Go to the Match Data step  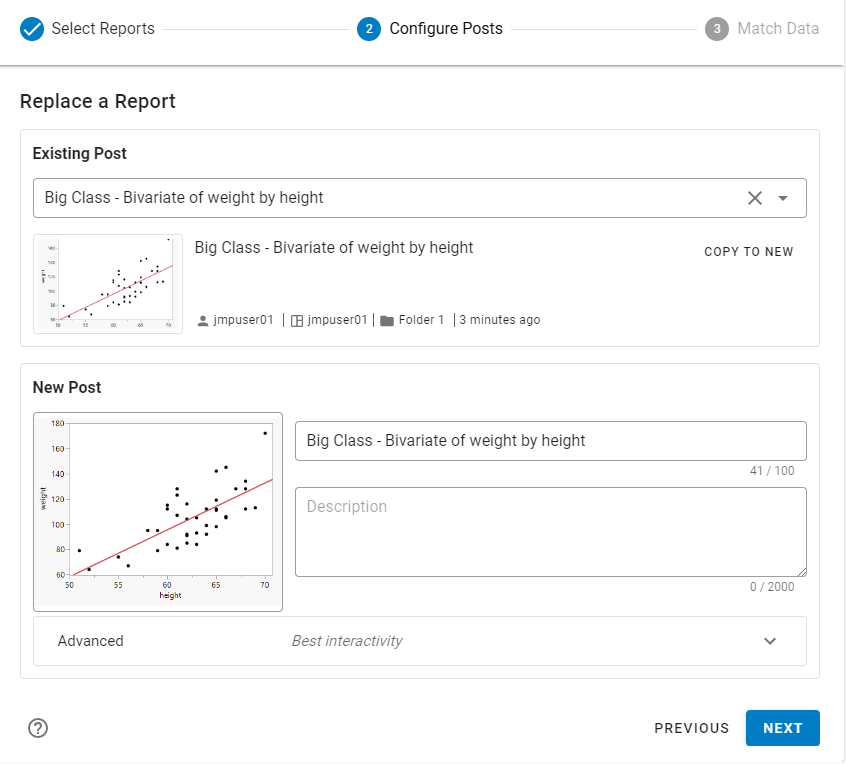point(778,28)
